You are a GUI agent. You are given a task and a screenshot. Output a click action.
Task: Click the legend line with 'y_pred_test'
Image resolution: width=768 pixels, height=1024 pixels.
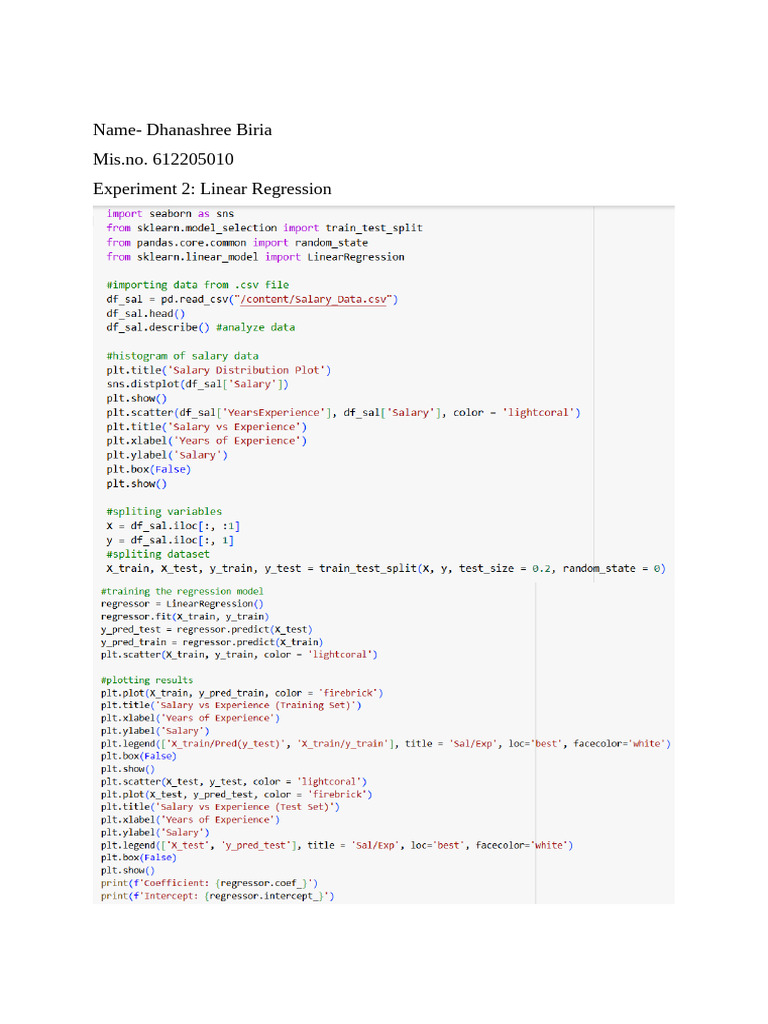[337, 846]
